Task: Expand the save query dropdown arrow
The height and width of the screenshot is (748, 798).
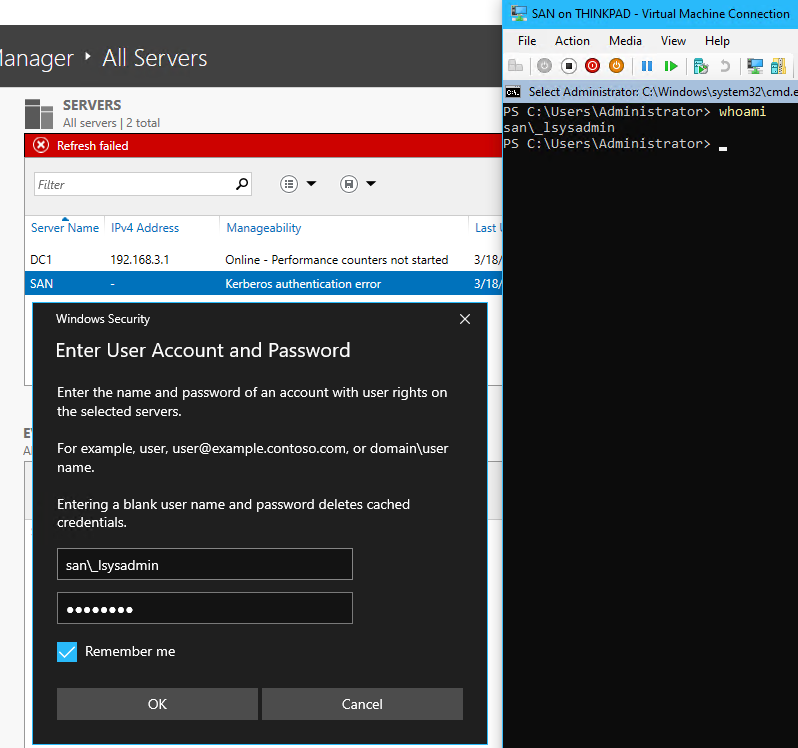Action: (x=371, y=184)
